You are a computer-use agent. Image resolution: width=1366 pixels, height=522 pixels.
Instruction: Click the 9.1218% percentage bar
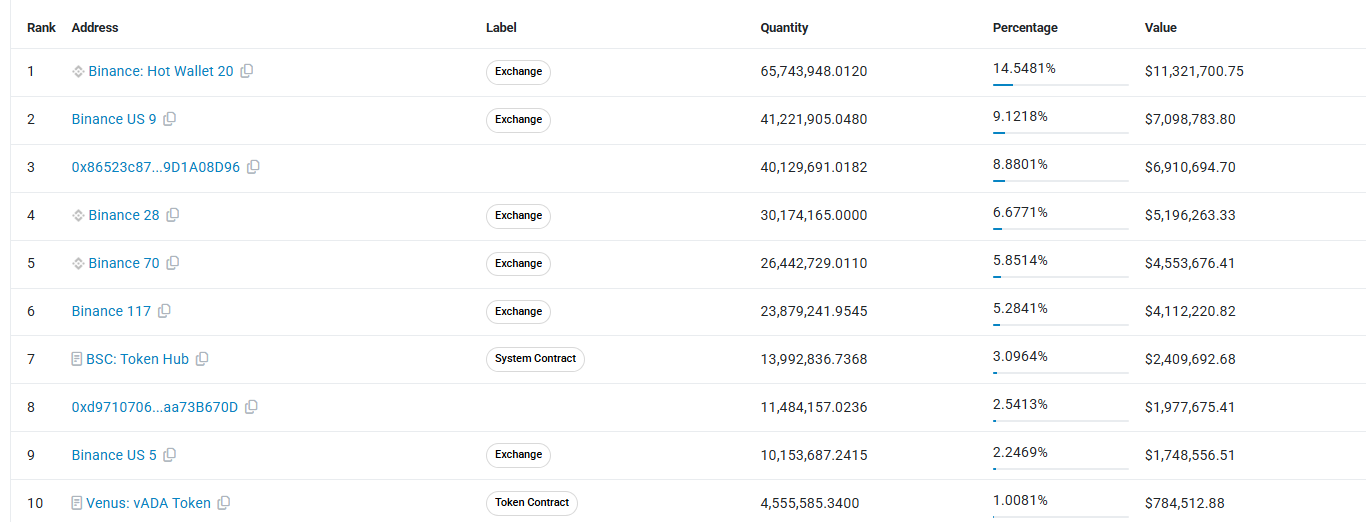(1061, 133)
